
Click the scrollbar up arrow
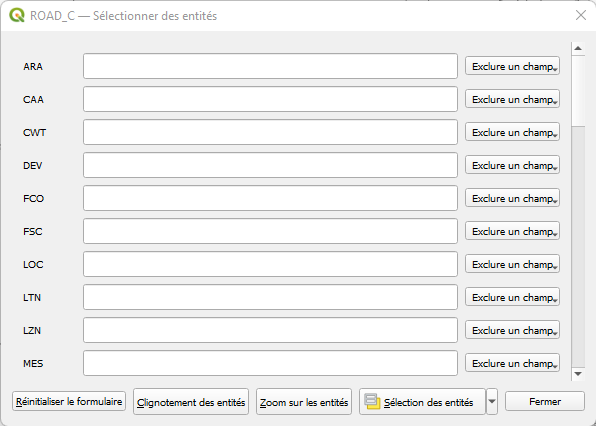click(x=578, y=48)
